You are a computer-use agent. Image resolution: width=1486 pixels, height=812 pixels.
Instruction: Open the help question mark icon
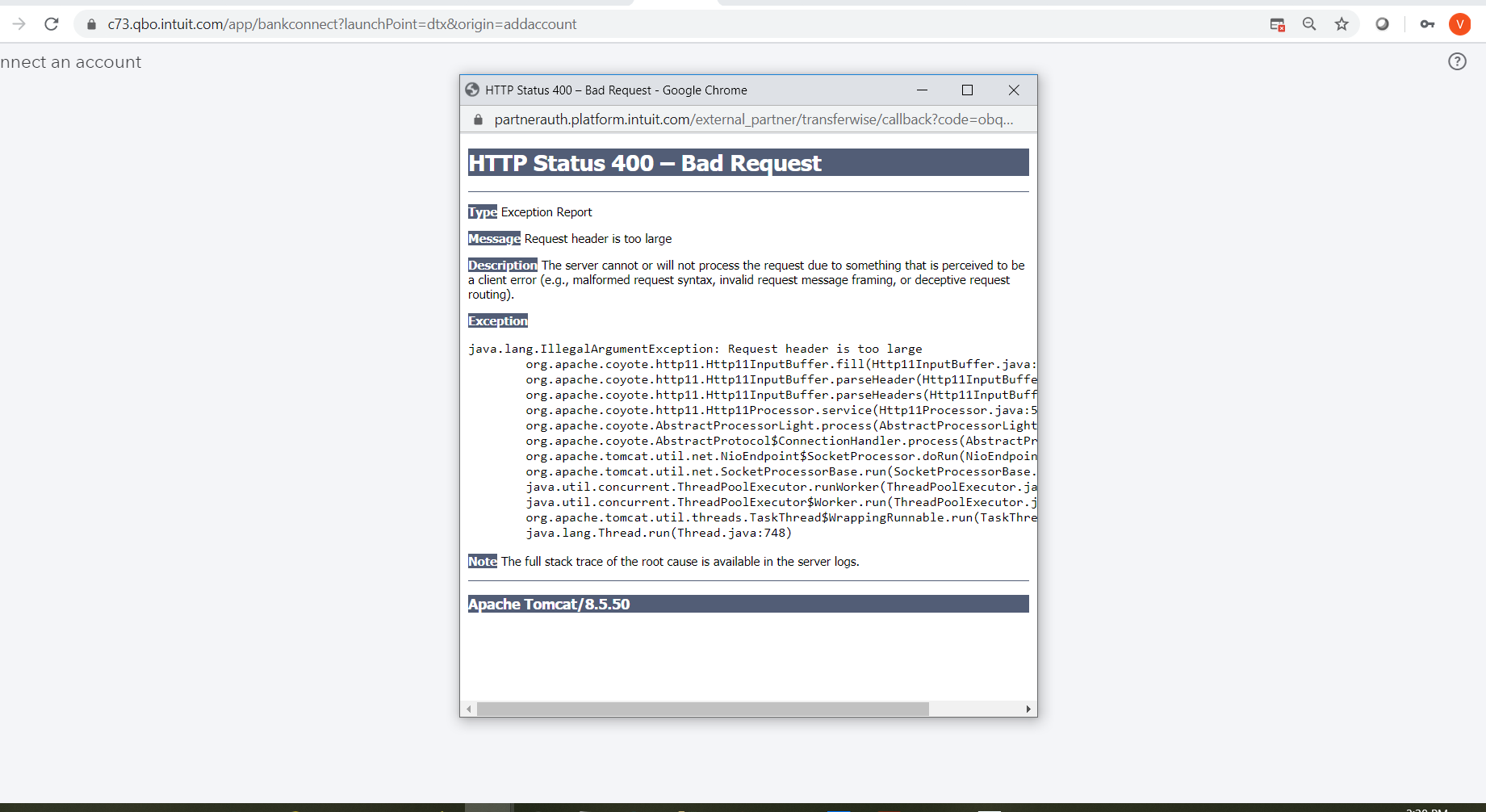tap(1457, 61)
